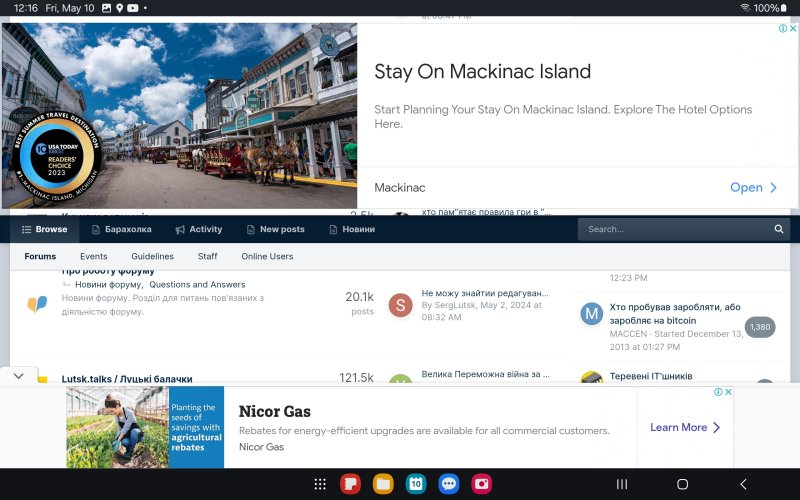
Task: Open the Browse menu
Action: (x=44, y=230)
